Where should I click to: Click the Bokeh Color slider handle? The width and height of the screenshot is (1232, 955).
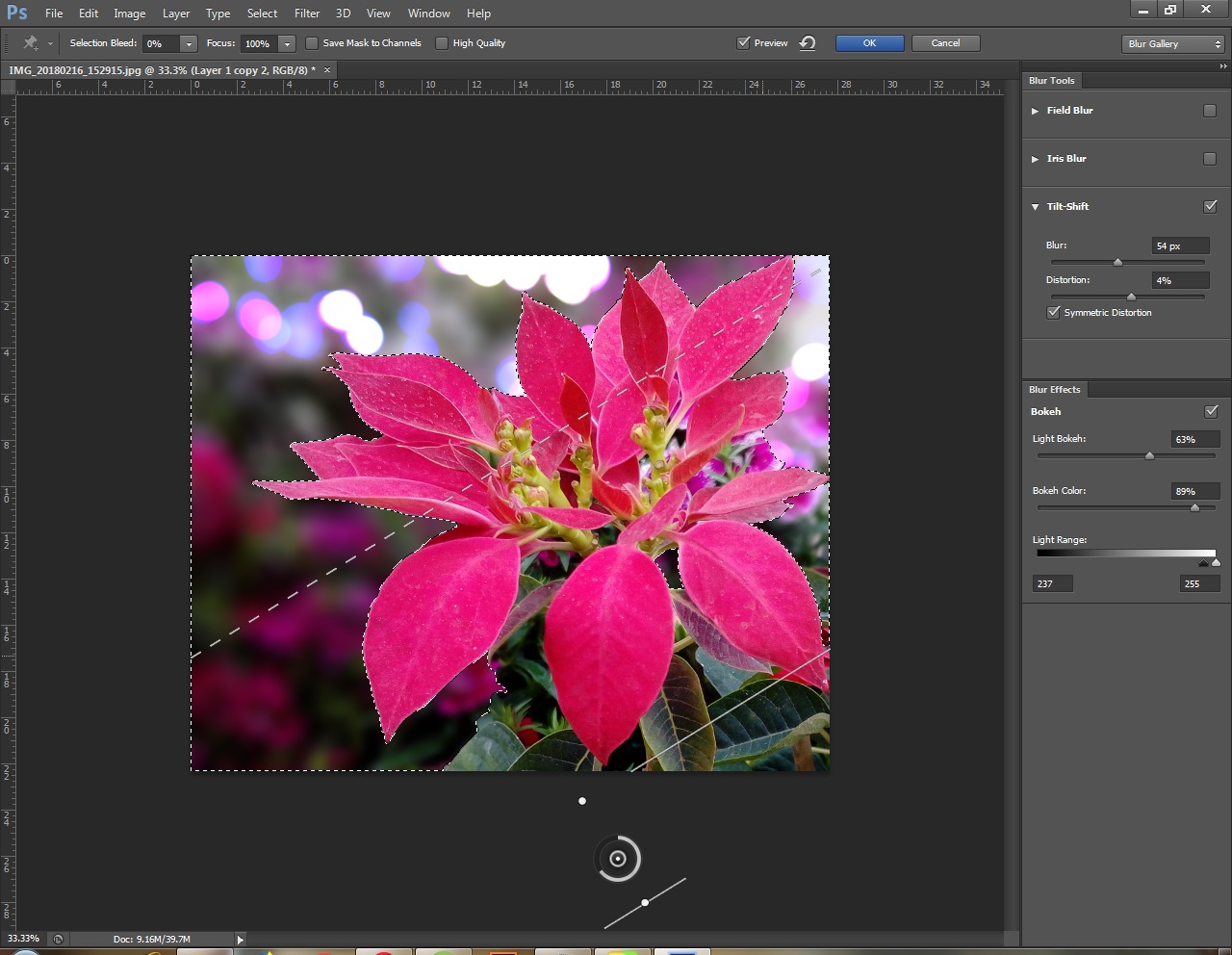point(1194,507)
